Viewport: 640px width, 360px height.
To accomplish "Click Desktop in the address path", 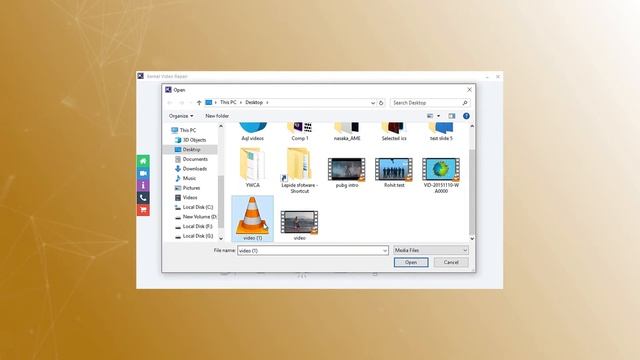I will pos(254,102).
